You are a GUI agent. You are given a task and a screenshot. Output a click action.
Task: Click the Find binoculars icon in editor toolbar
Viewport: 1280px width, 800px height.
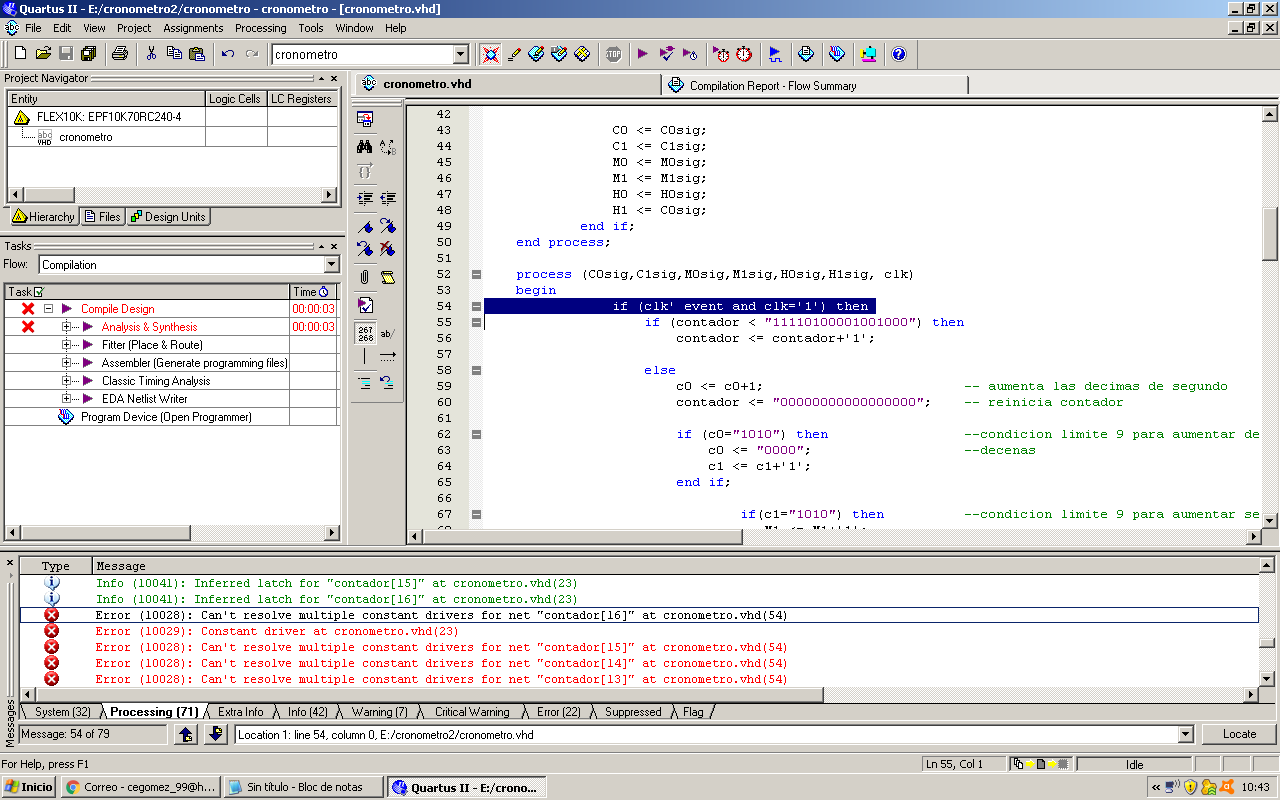click(365, 146)
